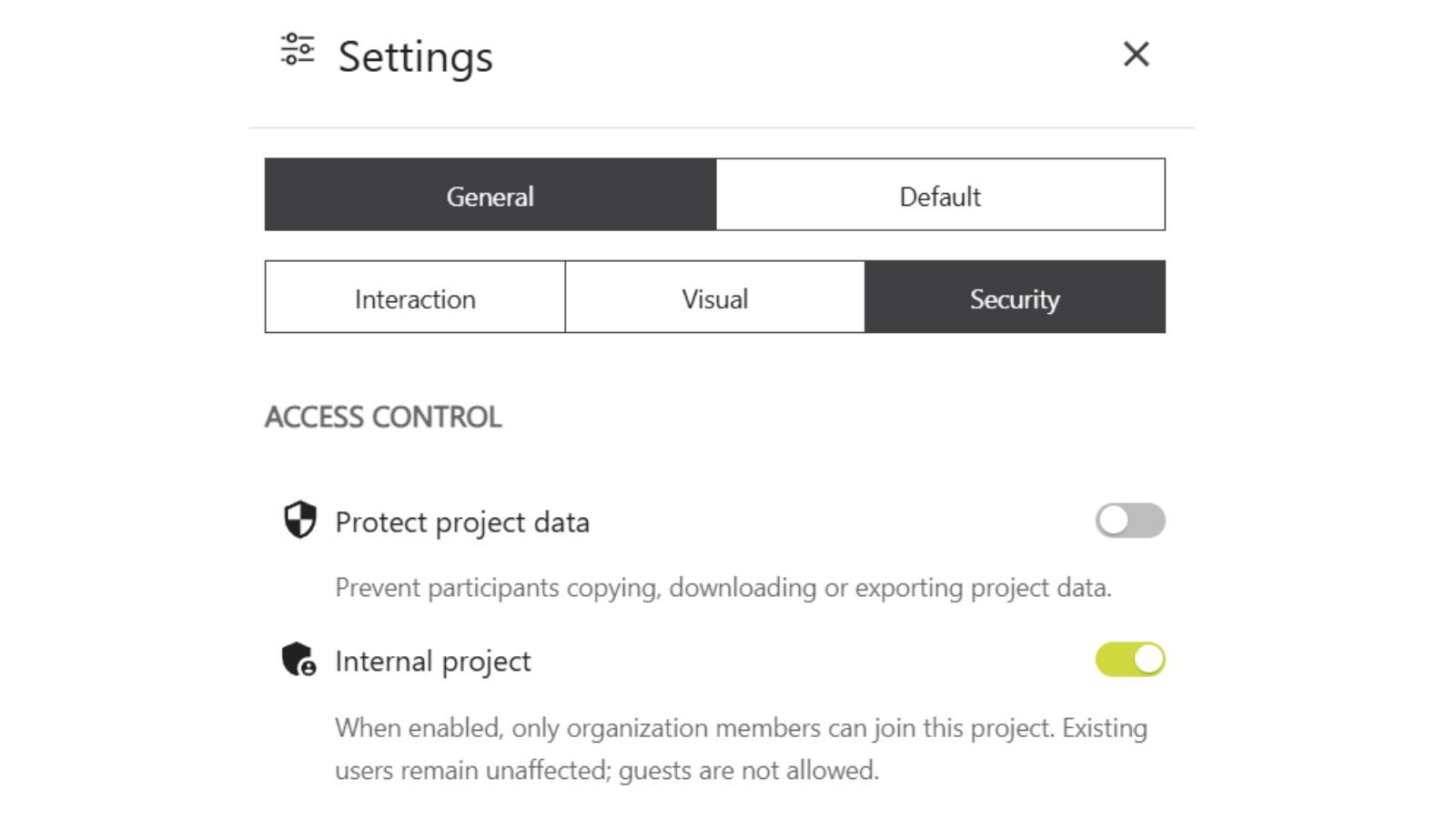Click the white knob on the Internal project switch
Viewport: 1456px width, 819px height.
point(1149,660)
